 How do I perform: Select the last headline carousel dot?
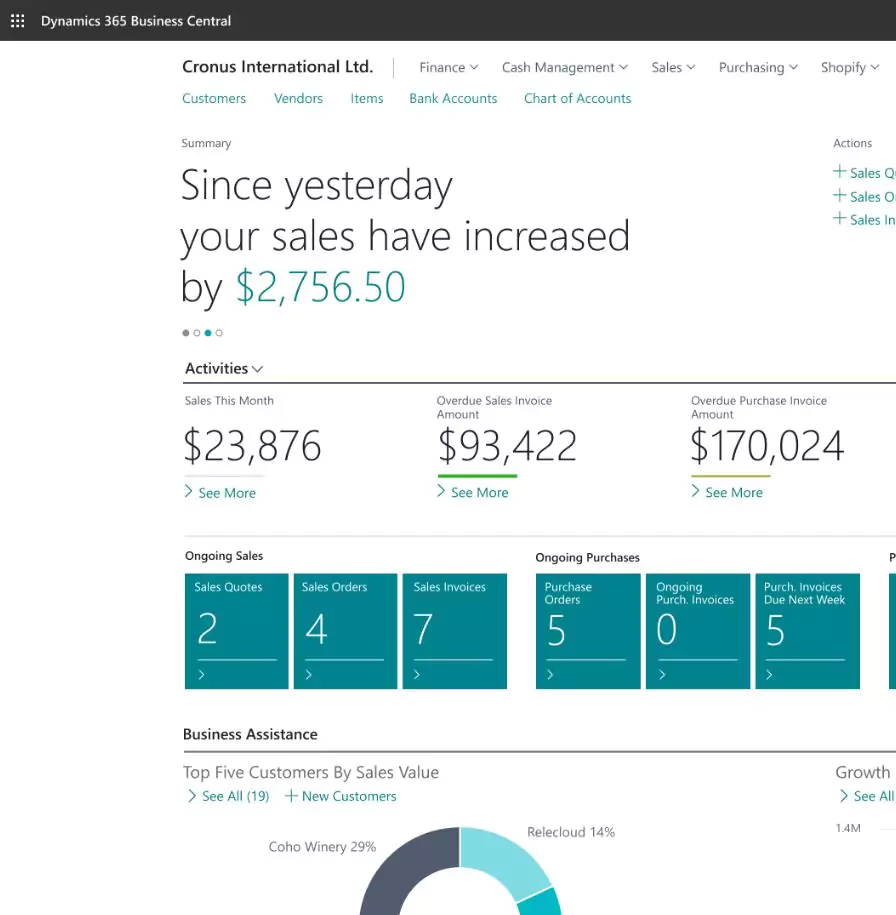pos(220,333)
